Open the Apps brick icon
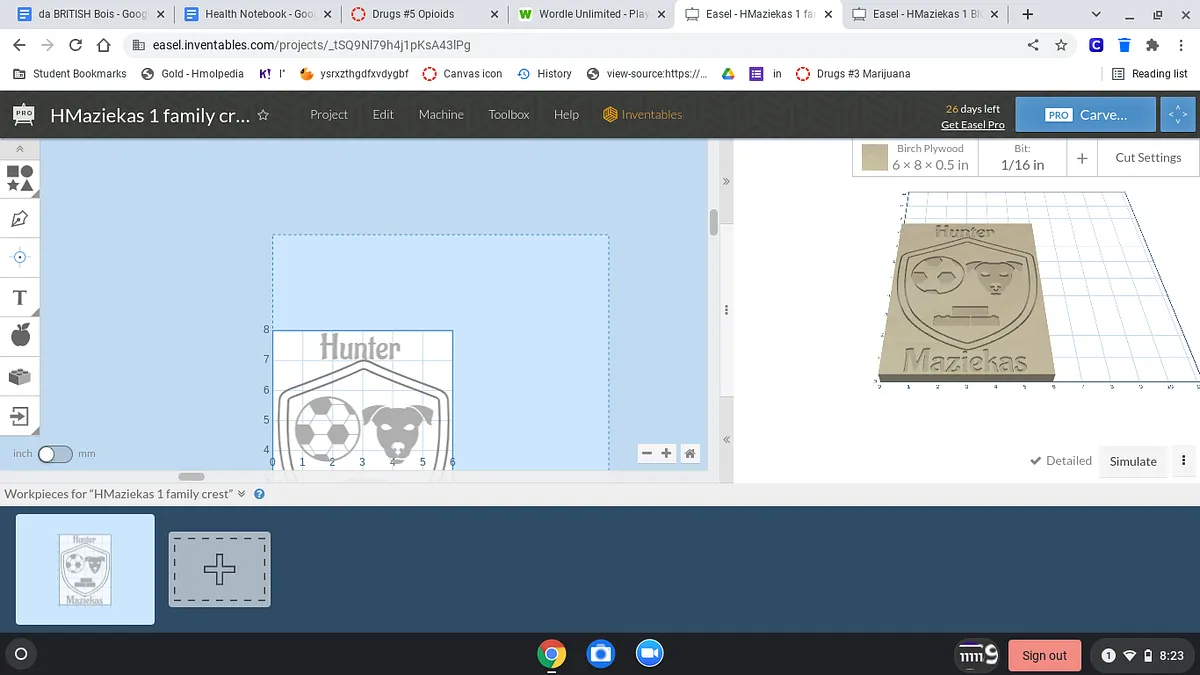 [20, 376]
